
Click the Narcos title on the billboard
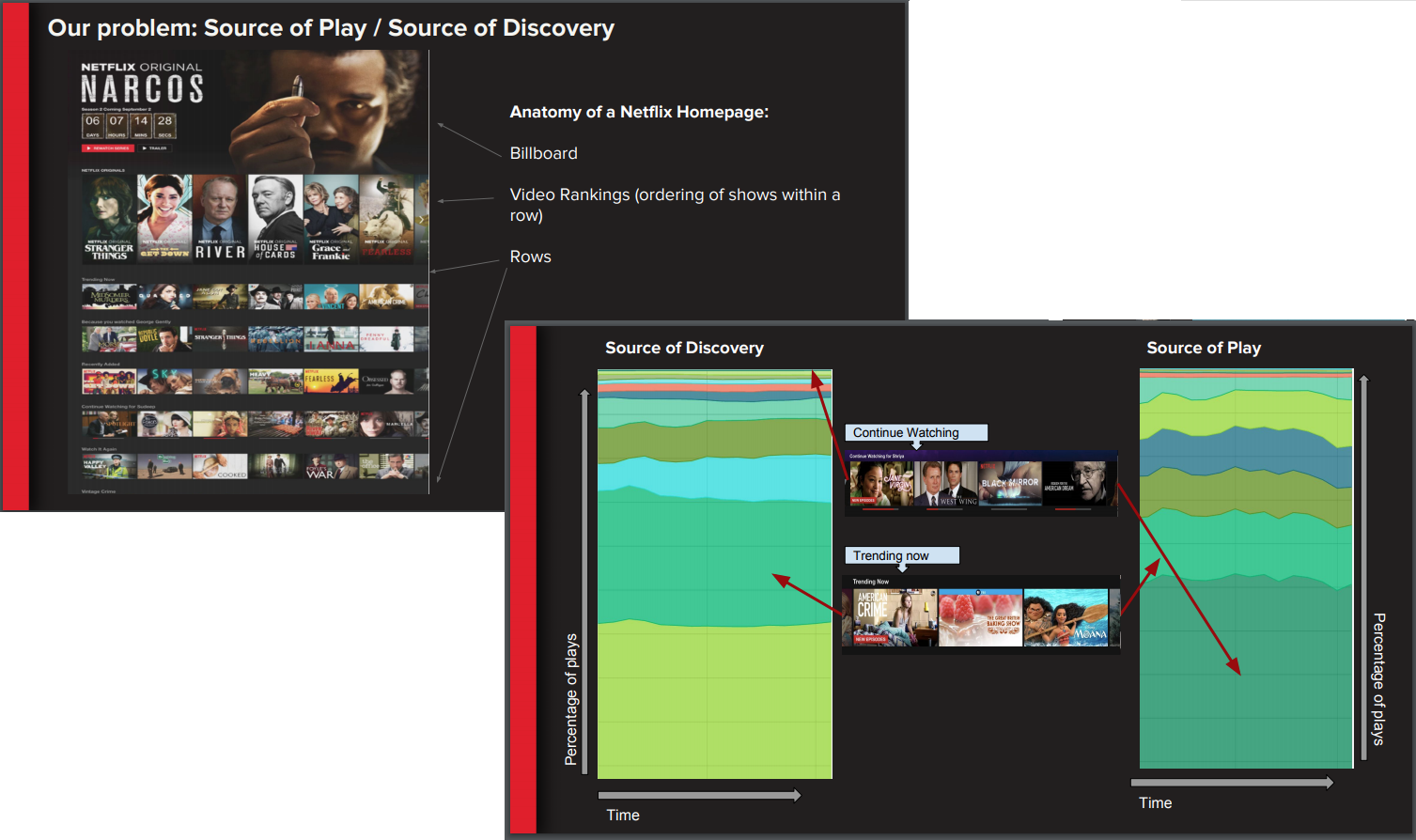(x=142, y=89)
